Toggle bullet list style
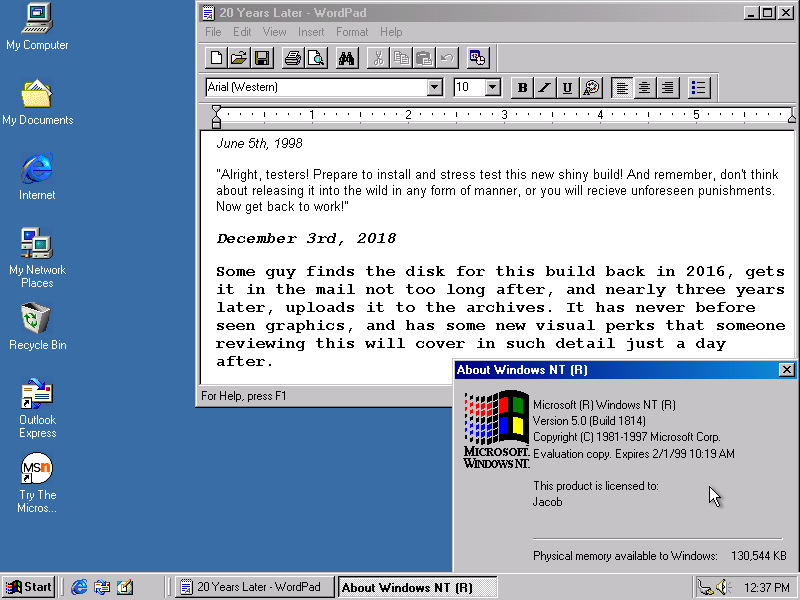 [x=698, y=88]
